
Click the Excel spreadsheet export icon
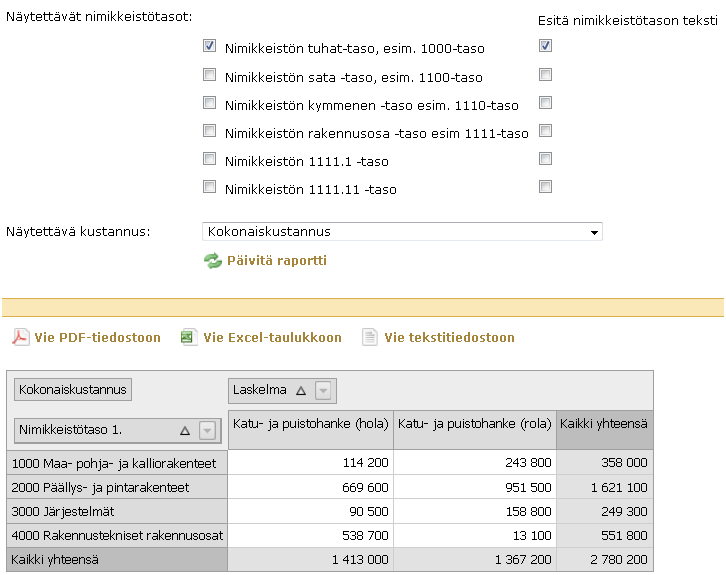[189, 337]
